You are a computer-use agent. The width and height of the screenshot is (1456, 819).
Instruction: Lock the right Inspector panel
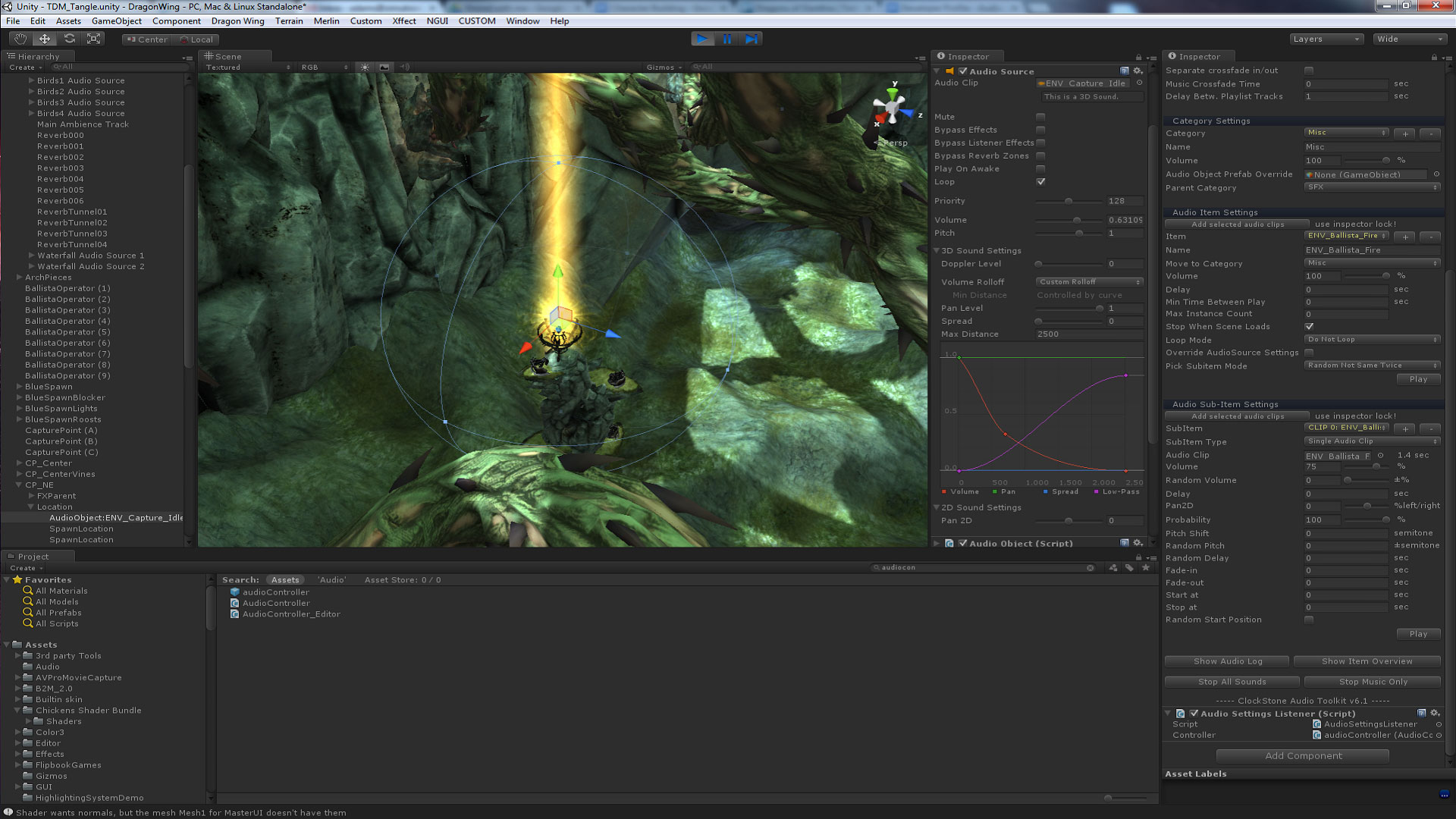coord(1434,57)
